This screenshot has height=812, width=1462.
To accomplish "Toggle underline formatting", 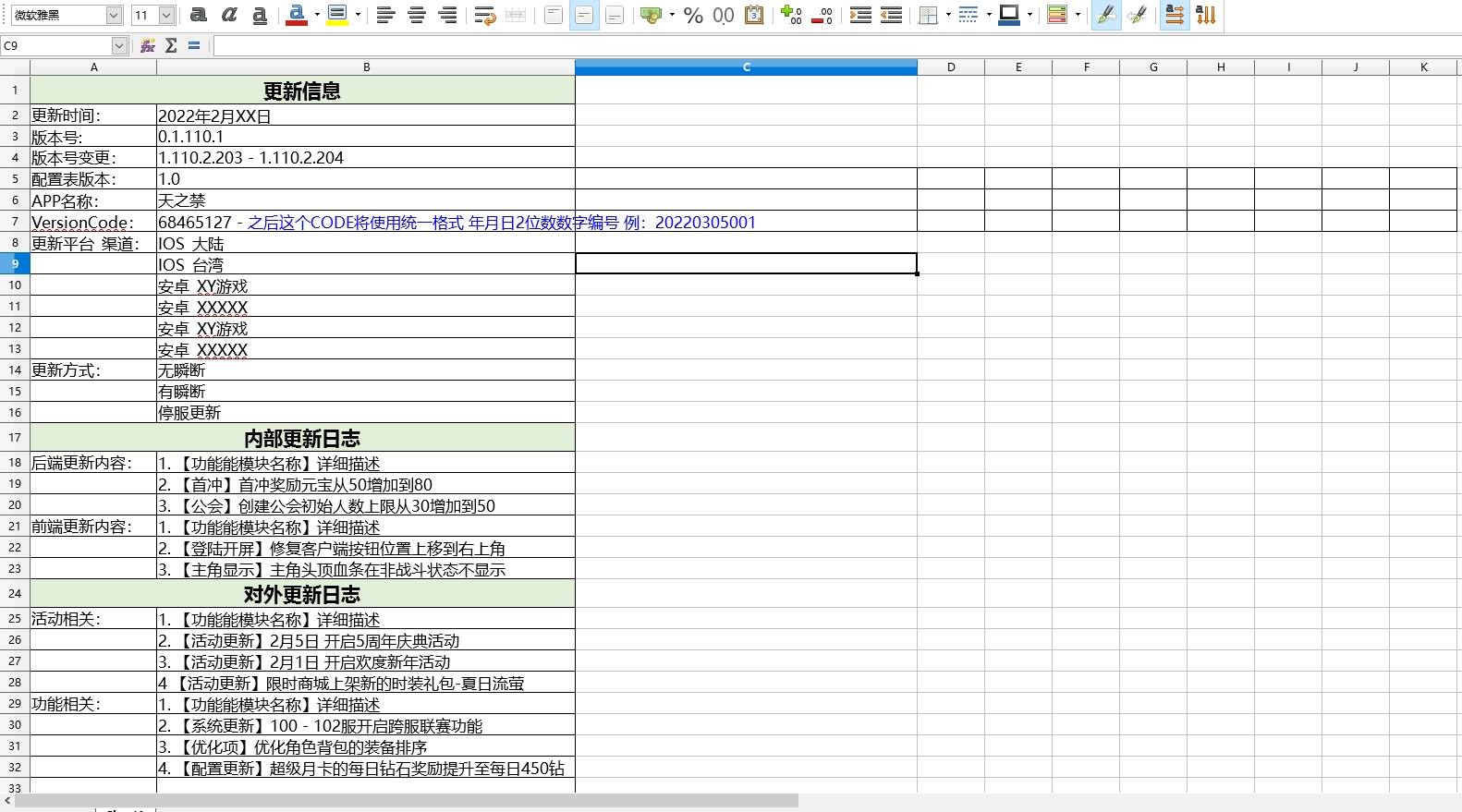I will click(260, 15).
